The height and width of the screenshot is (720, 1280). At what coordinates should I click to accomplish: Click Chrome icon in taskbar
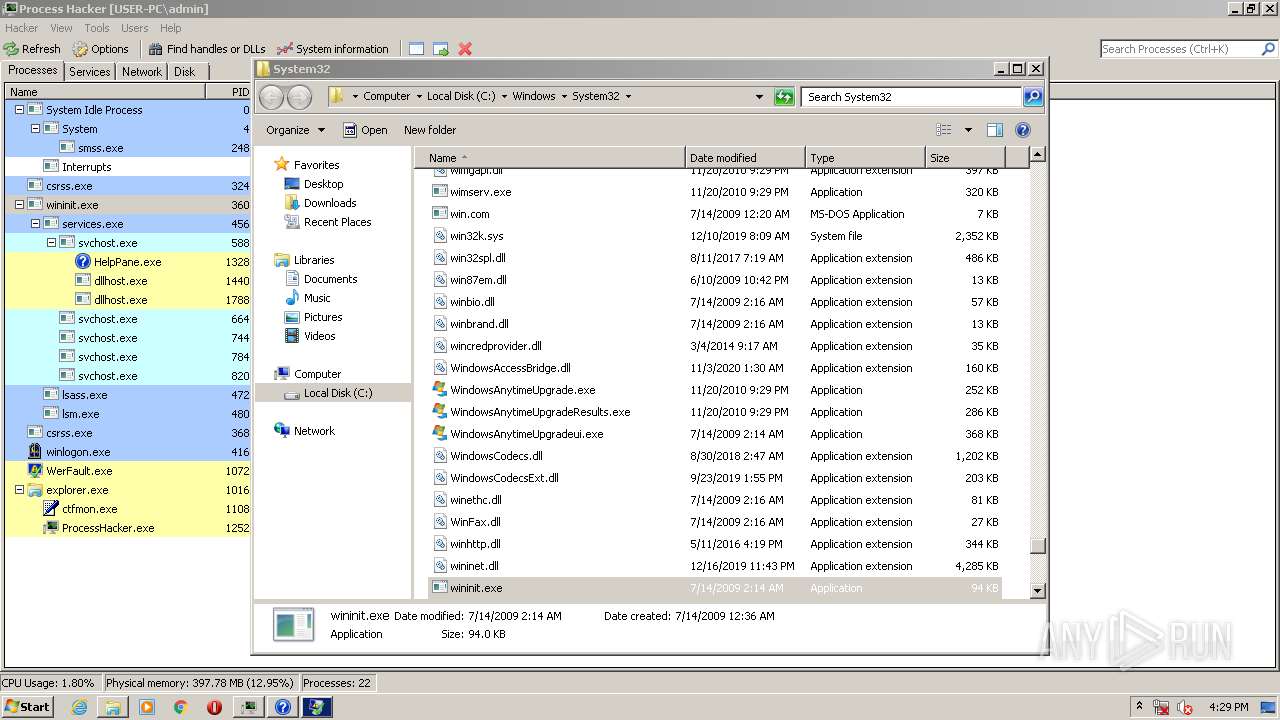[181, 707]
